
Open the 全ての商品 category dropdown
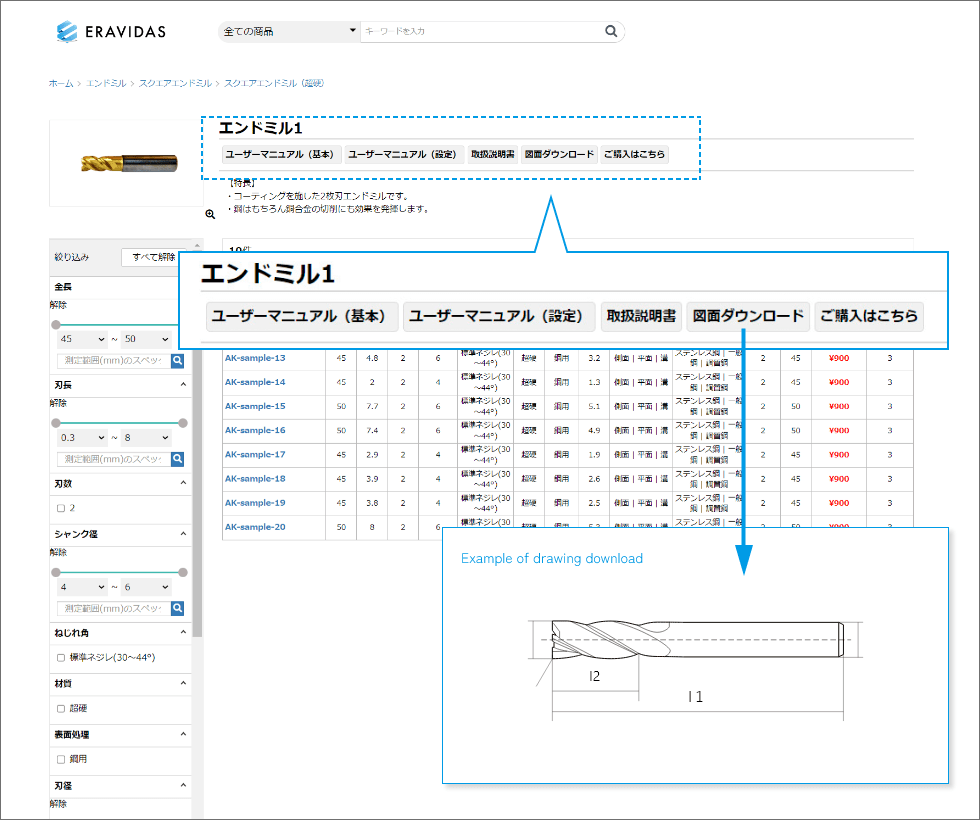(x=289, y=31)
